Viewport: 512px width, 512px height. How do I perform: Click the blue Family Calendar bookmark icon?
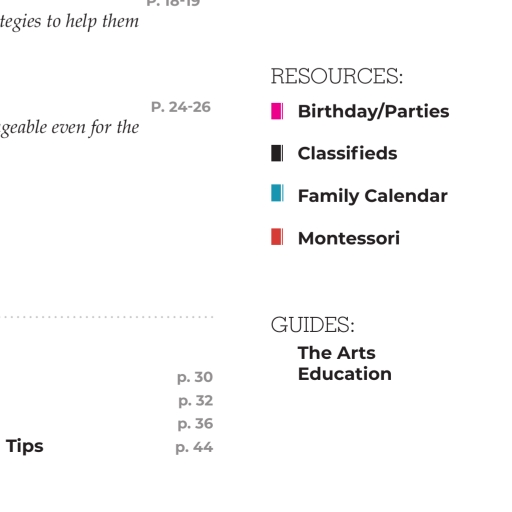pyautogui.click(x=277, y=193)
